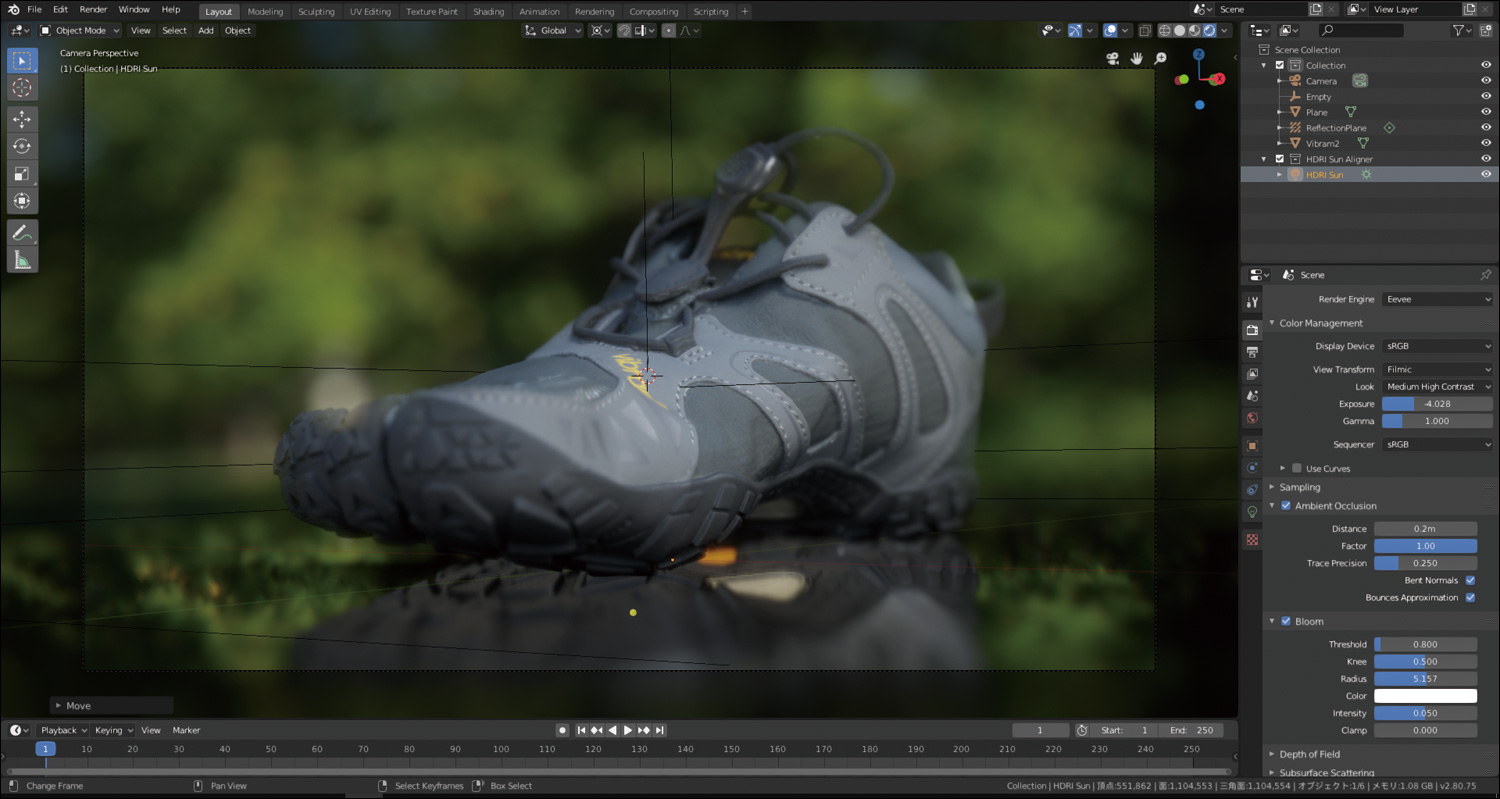Switch to the Shading workspace tab
This screenshot has height=799, width=1500.
click(x=488, y=12)
